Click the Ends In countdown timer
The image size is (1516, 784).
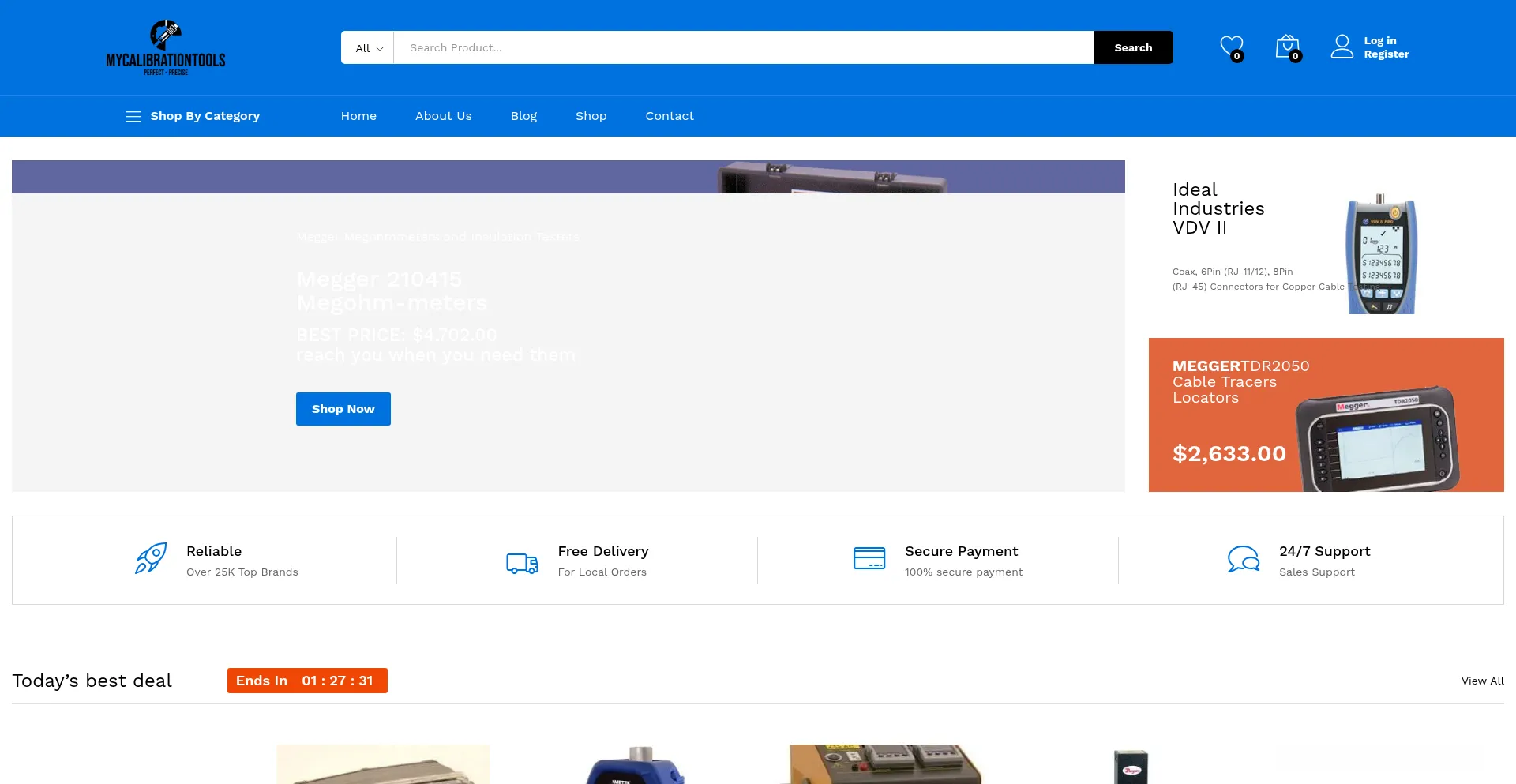[x=307, y=681]
